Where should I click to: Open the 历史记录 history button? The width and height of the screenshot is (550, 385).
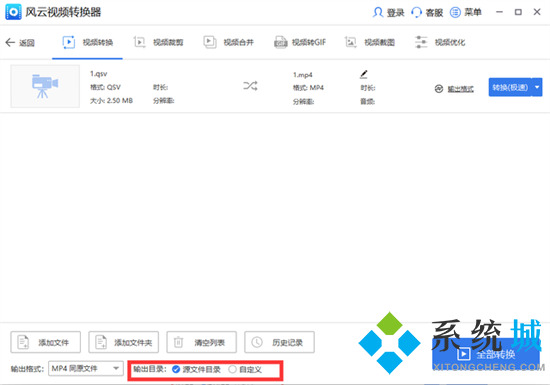tap(279, 342)
